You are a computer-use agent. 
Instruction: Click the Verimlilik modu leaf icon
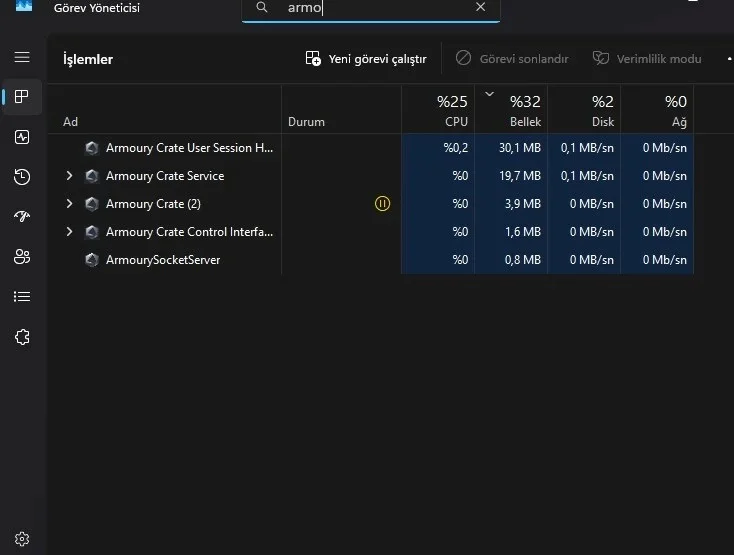tap(601, 58)
